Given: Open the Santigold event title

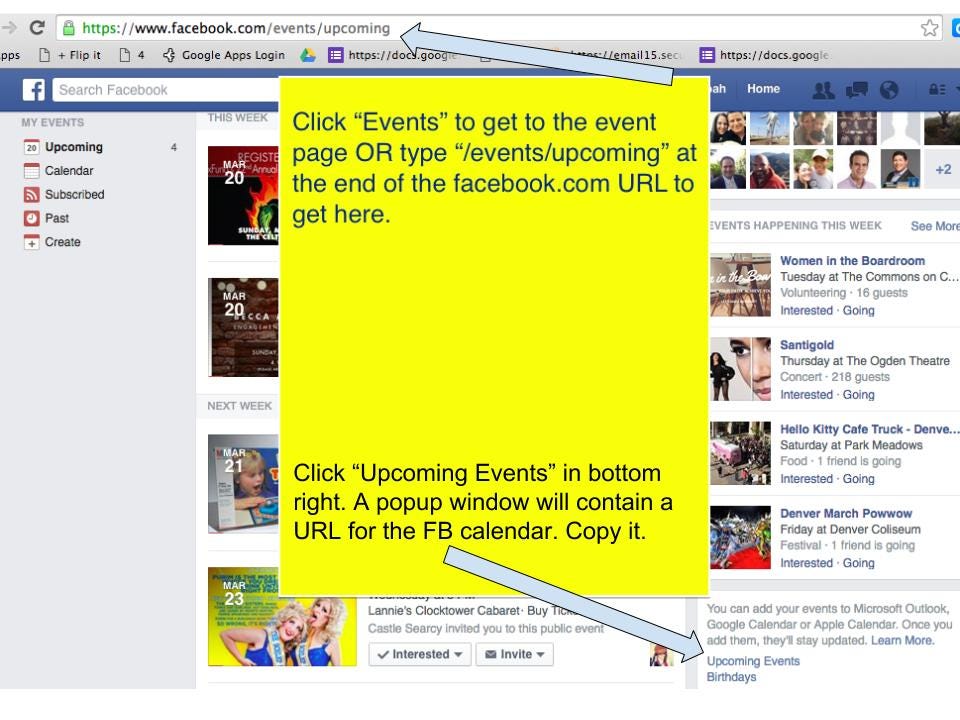Looking at the screenshot, I should (807, 345).
